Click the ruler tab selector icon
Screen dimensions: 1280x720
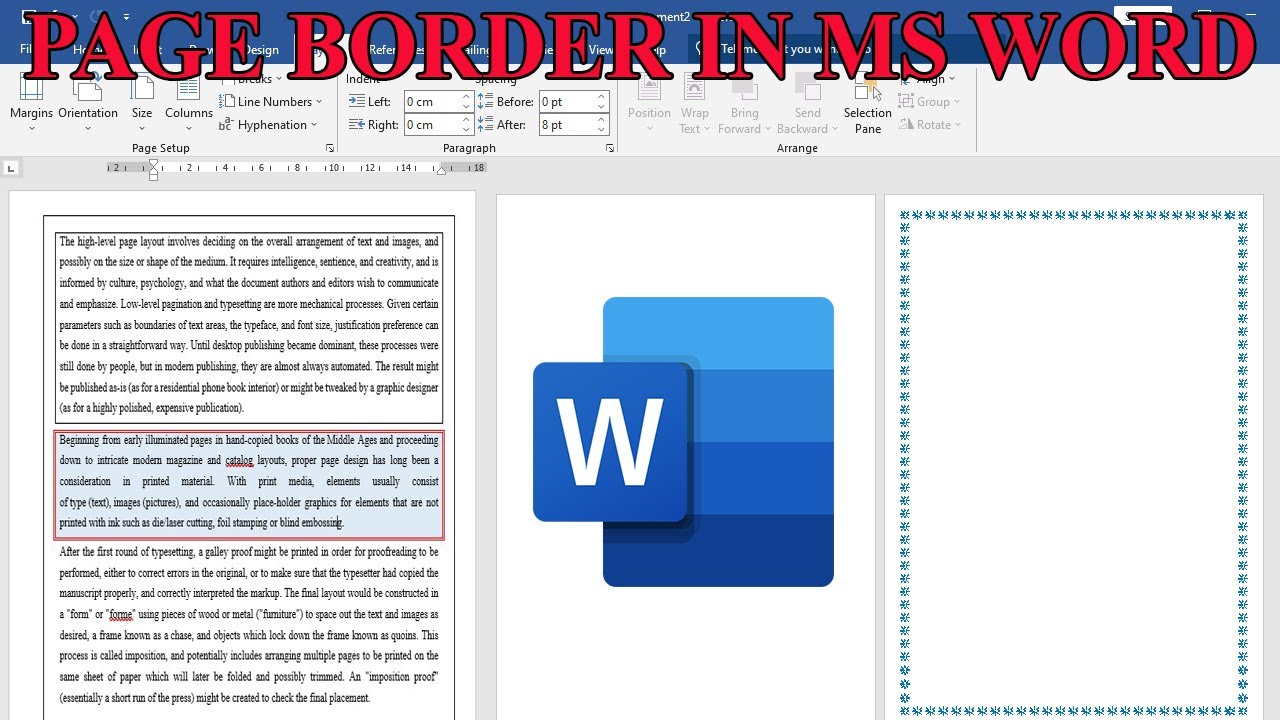(11, 168)
